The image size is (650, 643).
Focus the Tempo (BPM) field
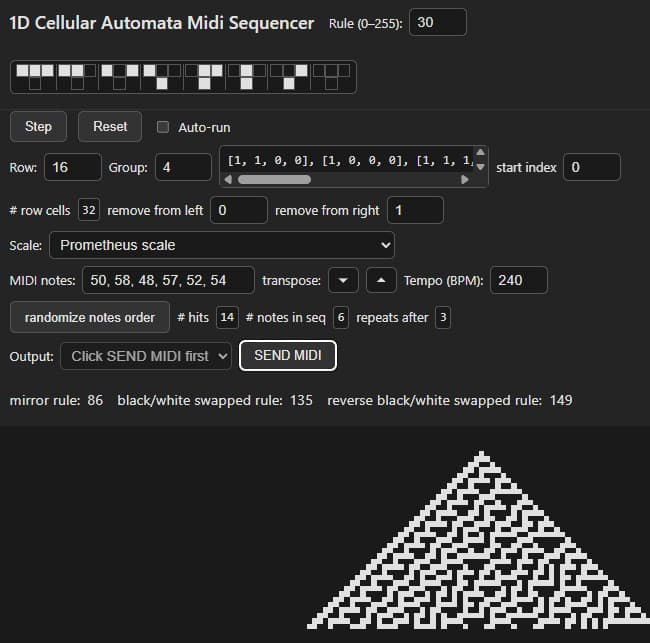click(x=517, y=281)
